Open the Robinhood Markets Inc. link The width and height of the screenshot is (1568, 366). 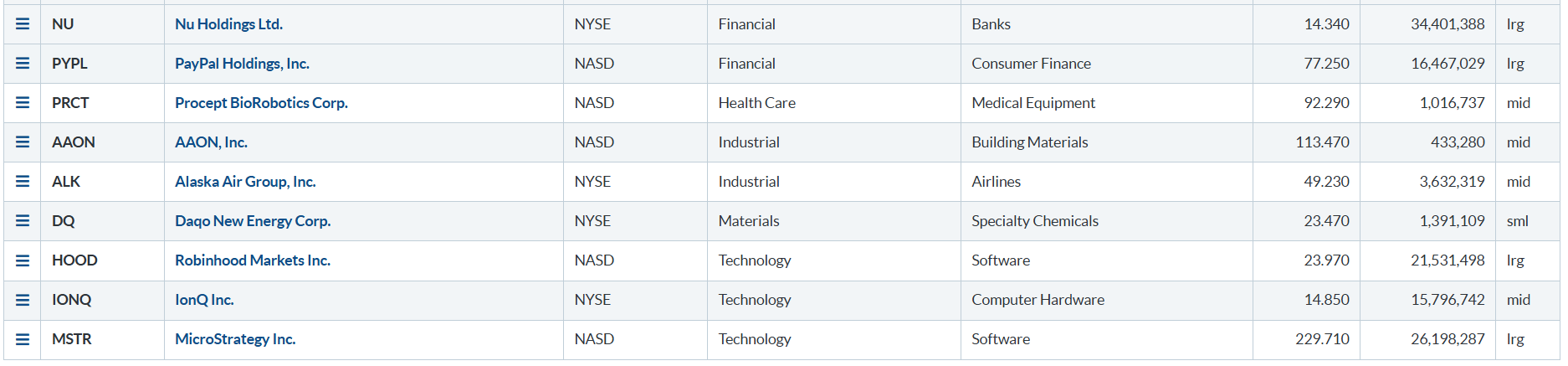tap(253, 260)
